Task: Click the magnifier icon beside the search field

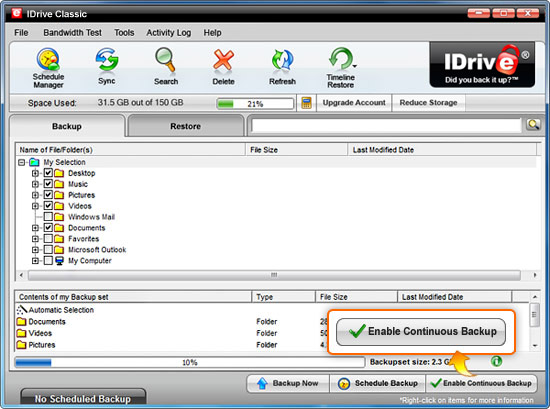Action: [533, 125]
